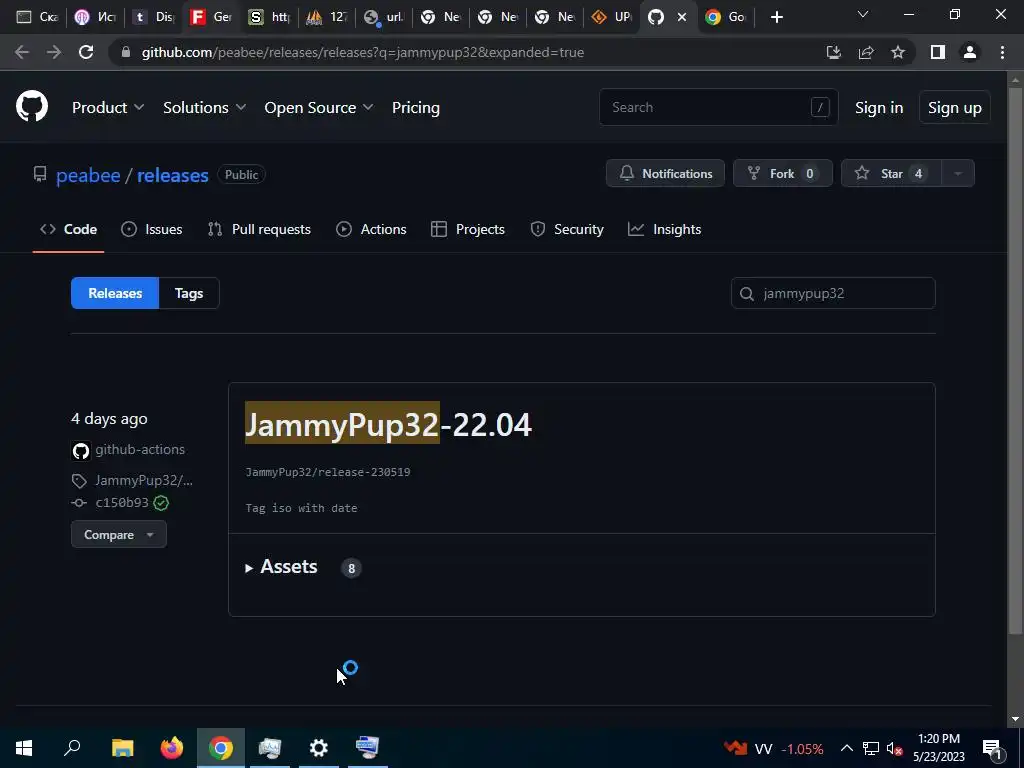
Task: Focus the GitHub Search field
Action: point(718,107)
